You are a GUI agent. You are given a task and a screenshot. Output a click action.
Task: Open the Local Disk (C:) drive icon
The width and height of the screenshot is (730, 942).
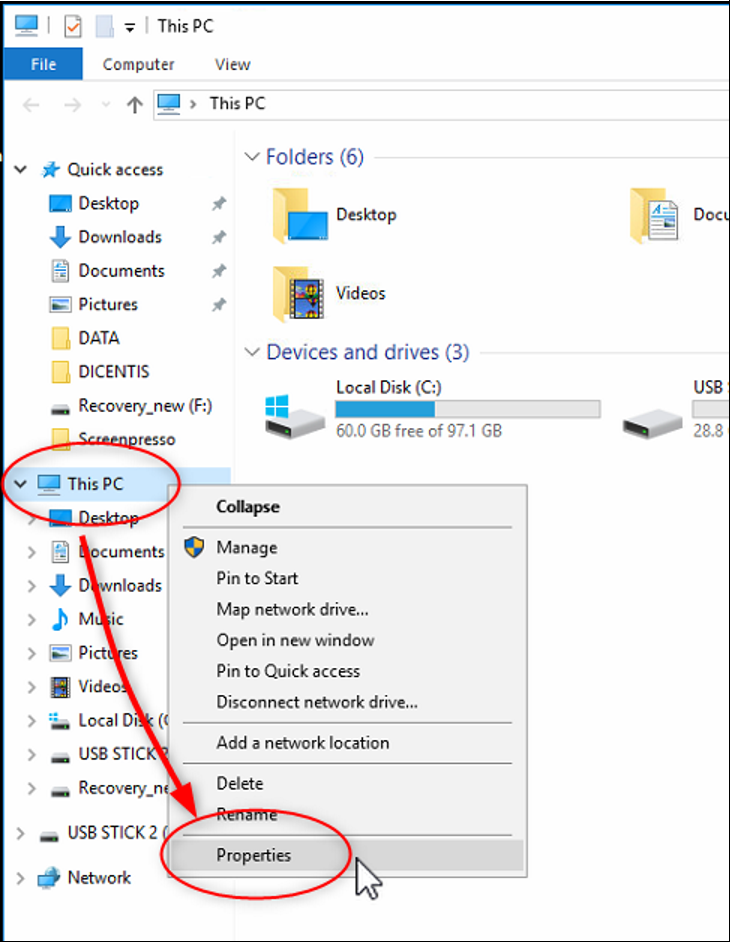pos(294,414)
